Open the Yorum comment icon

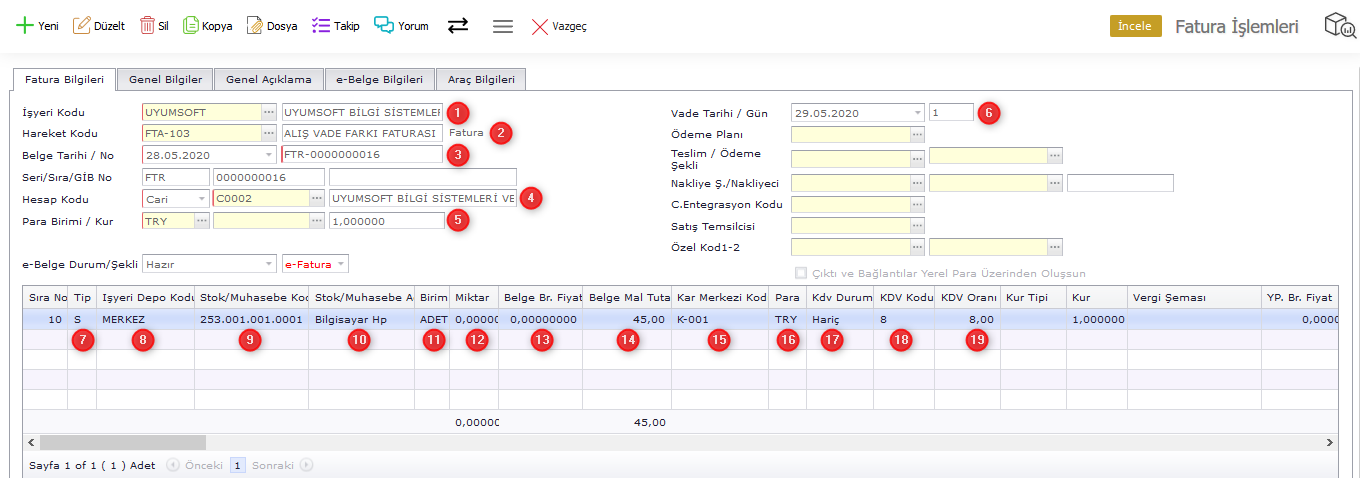[384, 26]
